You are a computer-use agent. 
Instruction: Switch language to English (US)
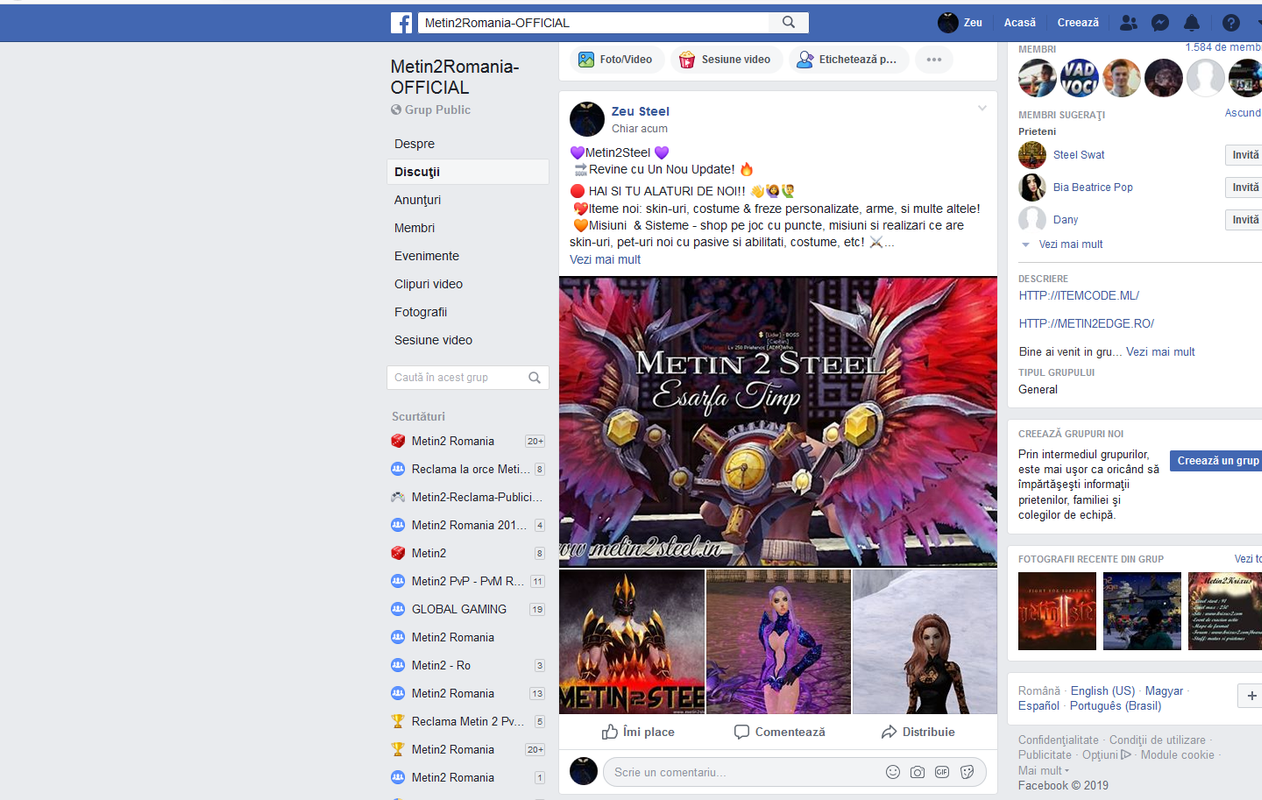1103,691
